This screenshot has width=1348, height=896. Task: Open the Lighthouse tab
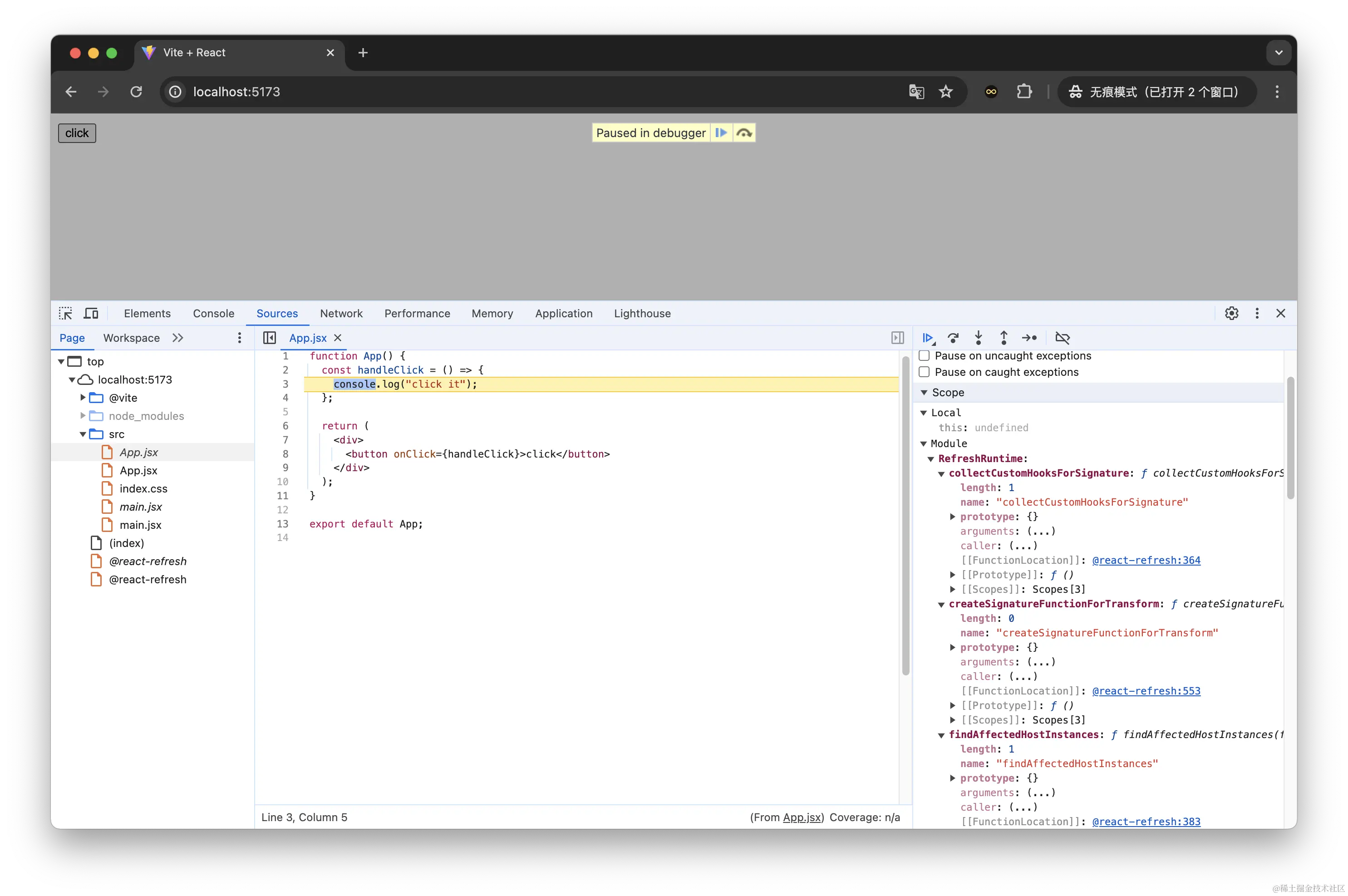pyautogui.click(x=642, y=313)
